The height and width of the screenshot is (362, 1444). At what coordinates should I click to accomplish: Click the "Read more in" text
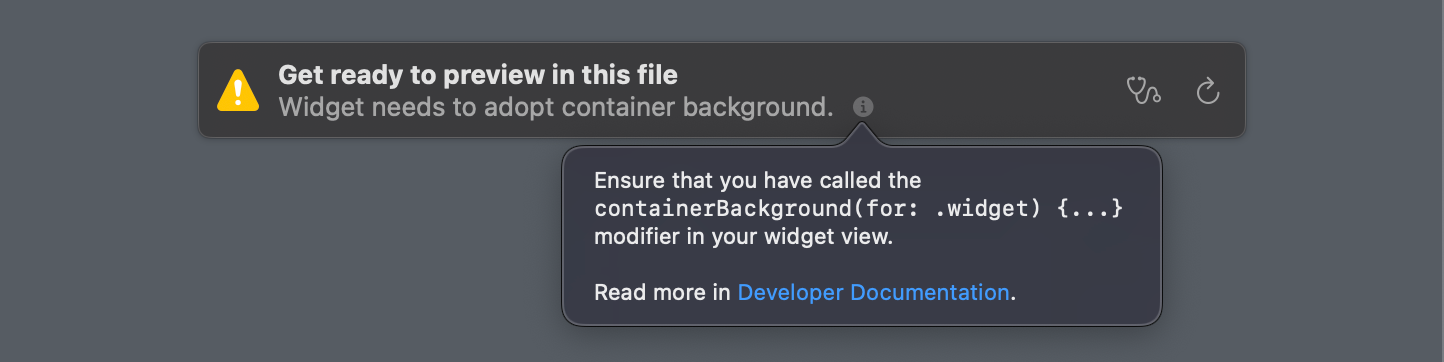coord(663,293)
